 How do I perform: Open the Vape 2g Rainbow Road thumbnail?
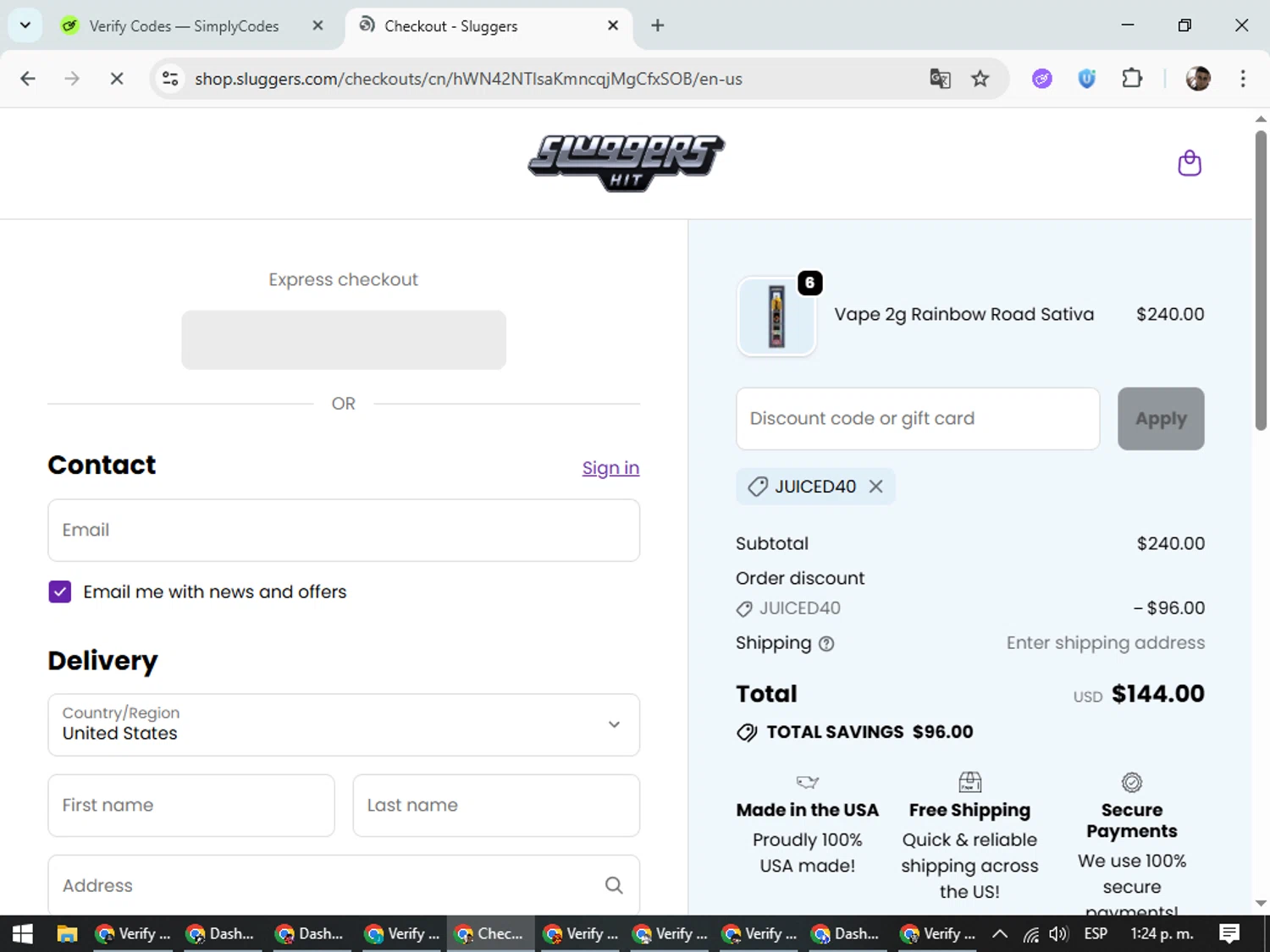click(776, 316)
